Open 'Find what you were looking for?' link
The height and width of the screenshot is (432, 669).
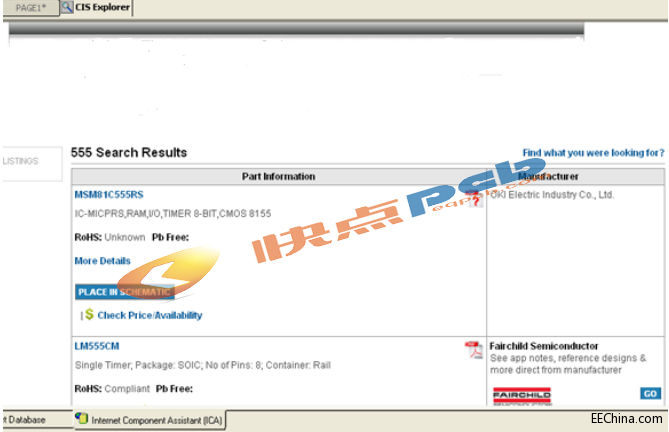593,153
